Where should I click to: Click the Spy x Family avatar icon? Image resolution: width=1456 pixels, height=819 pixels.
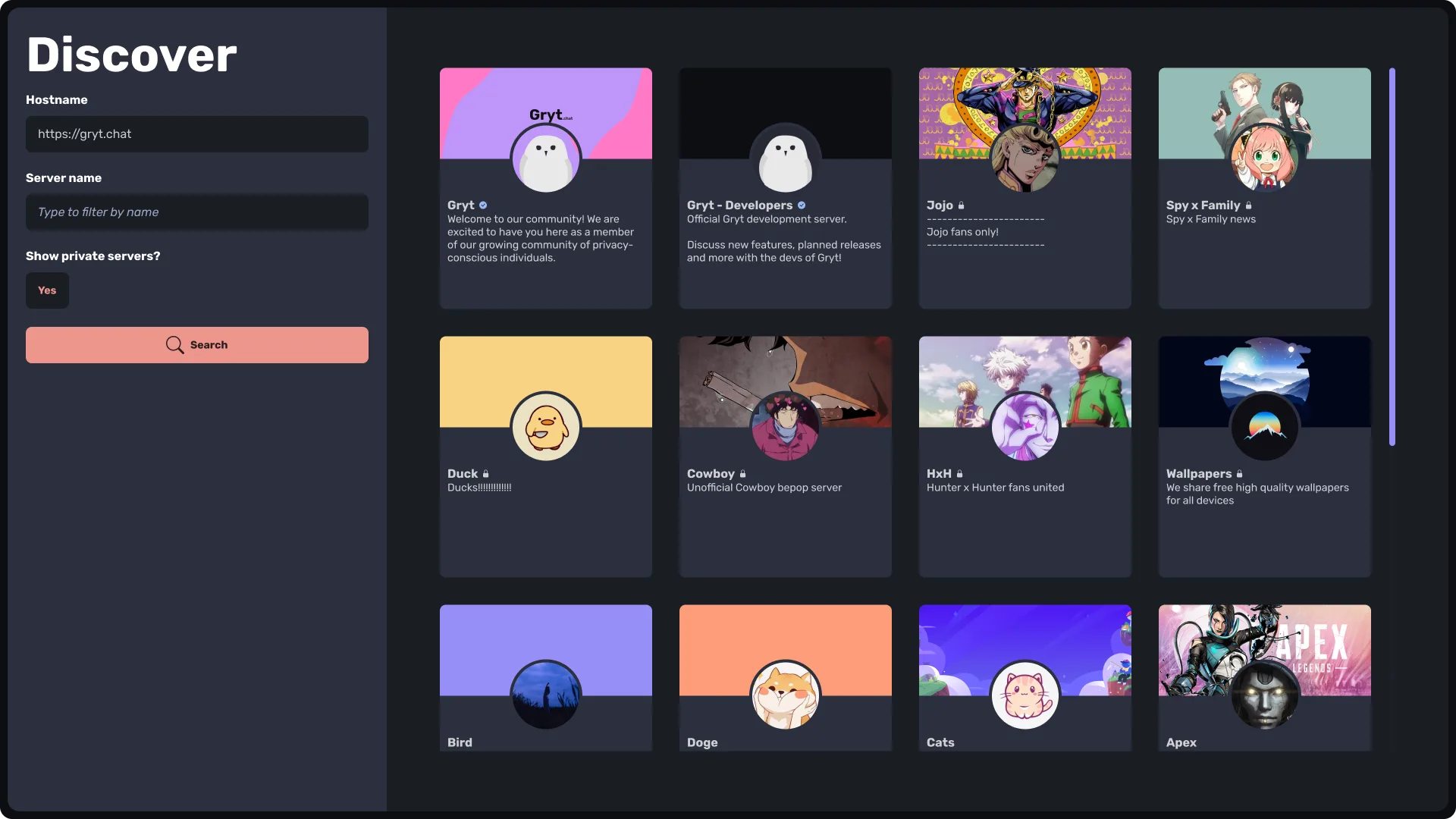coord(1265,158)
